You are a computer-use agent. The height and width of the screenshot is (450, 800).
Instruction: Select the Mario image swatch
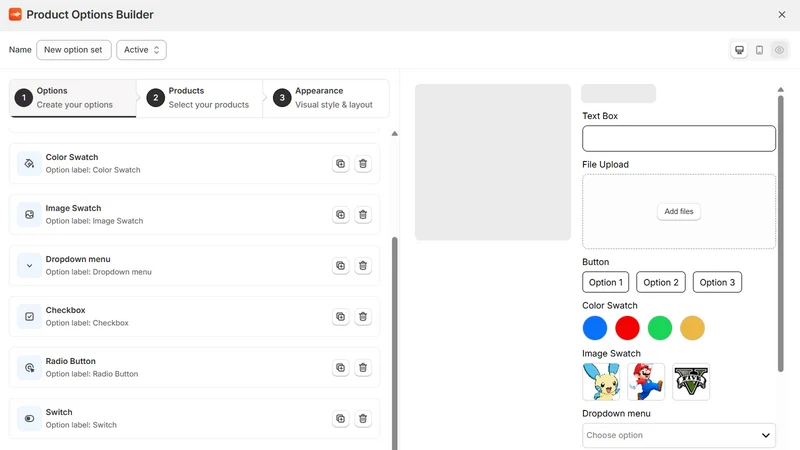point(646,382)
